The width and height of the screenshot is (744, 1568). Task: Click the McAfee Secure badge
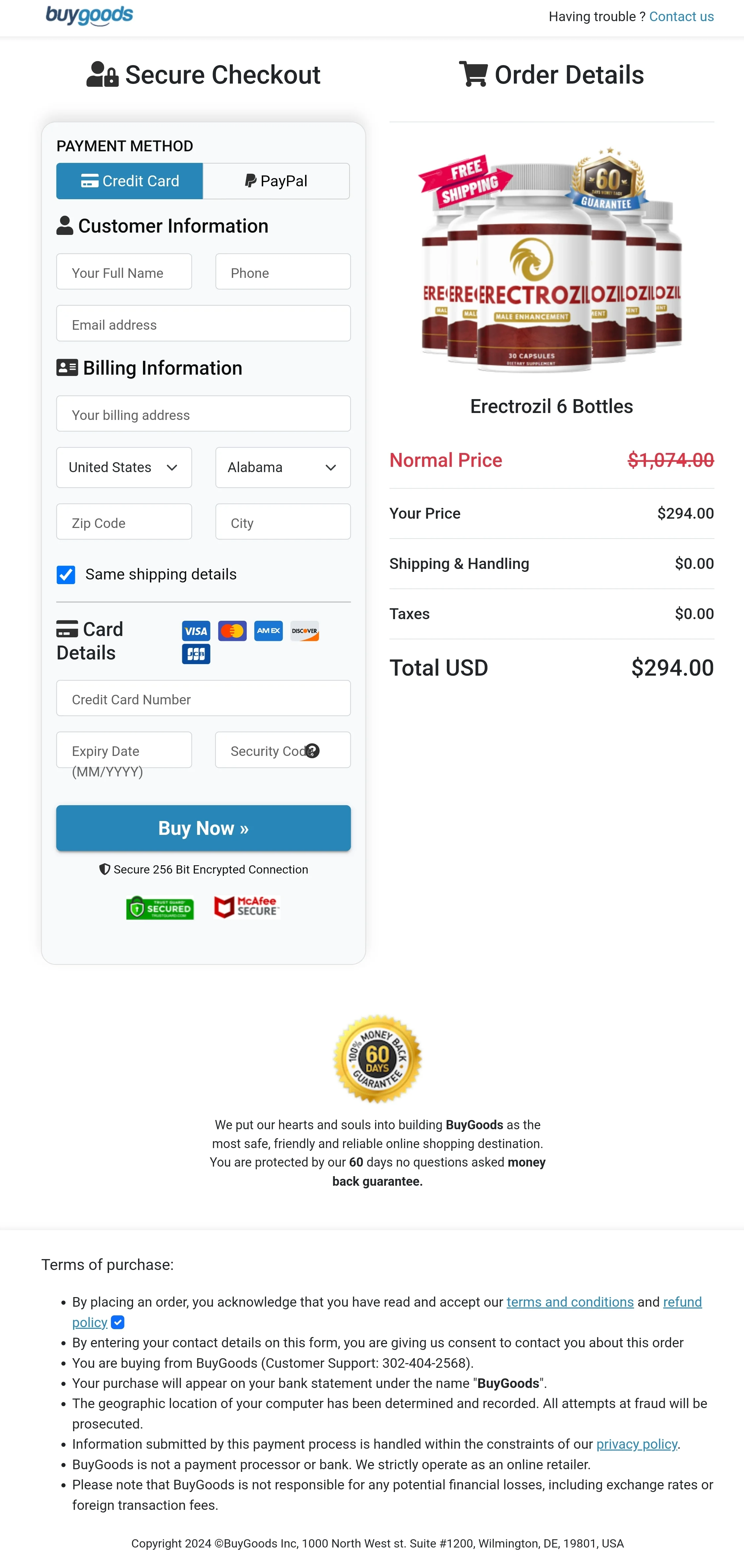[246, 907]
